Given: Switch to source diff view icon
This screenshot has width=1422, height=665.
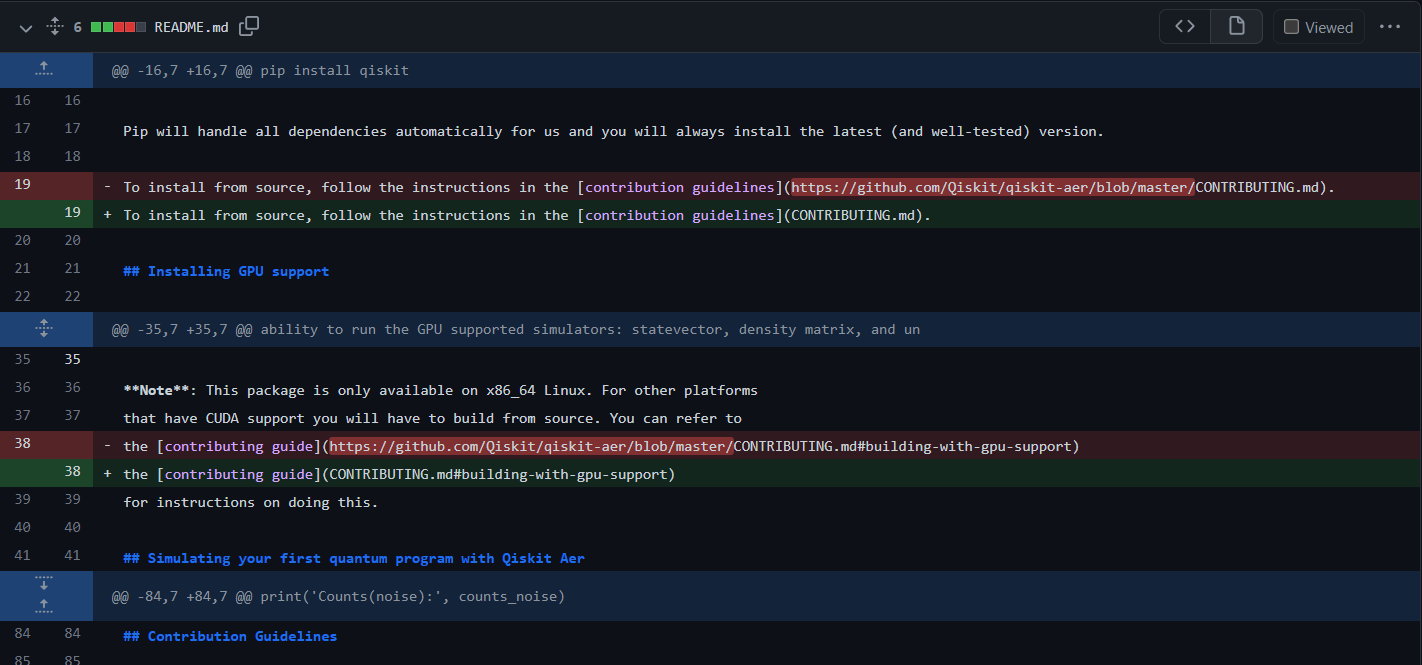Looking at the screenshot, I should (x=1185, y=27).
